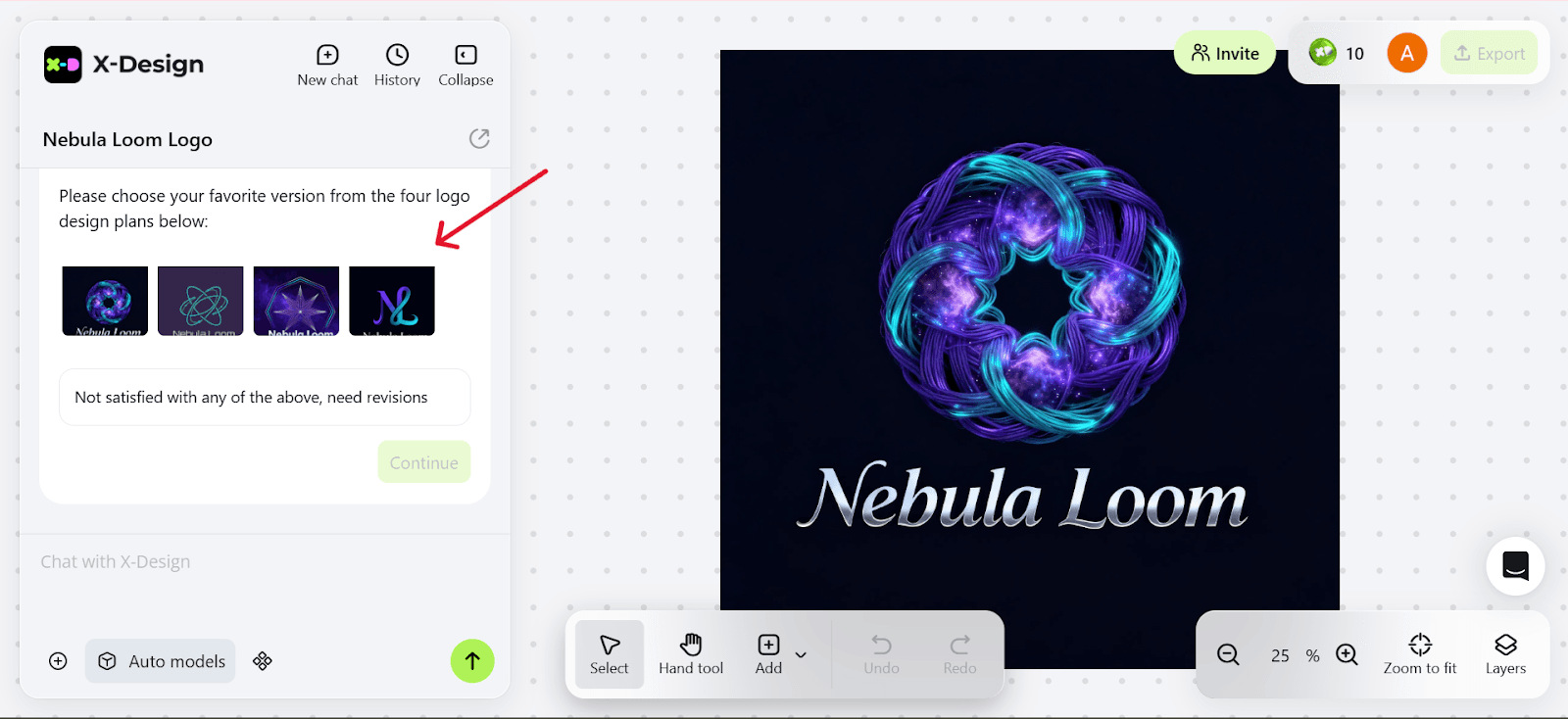1568x719 pixels.
Task: Collapse the chat side panel
Action: (x=465, y=66)
